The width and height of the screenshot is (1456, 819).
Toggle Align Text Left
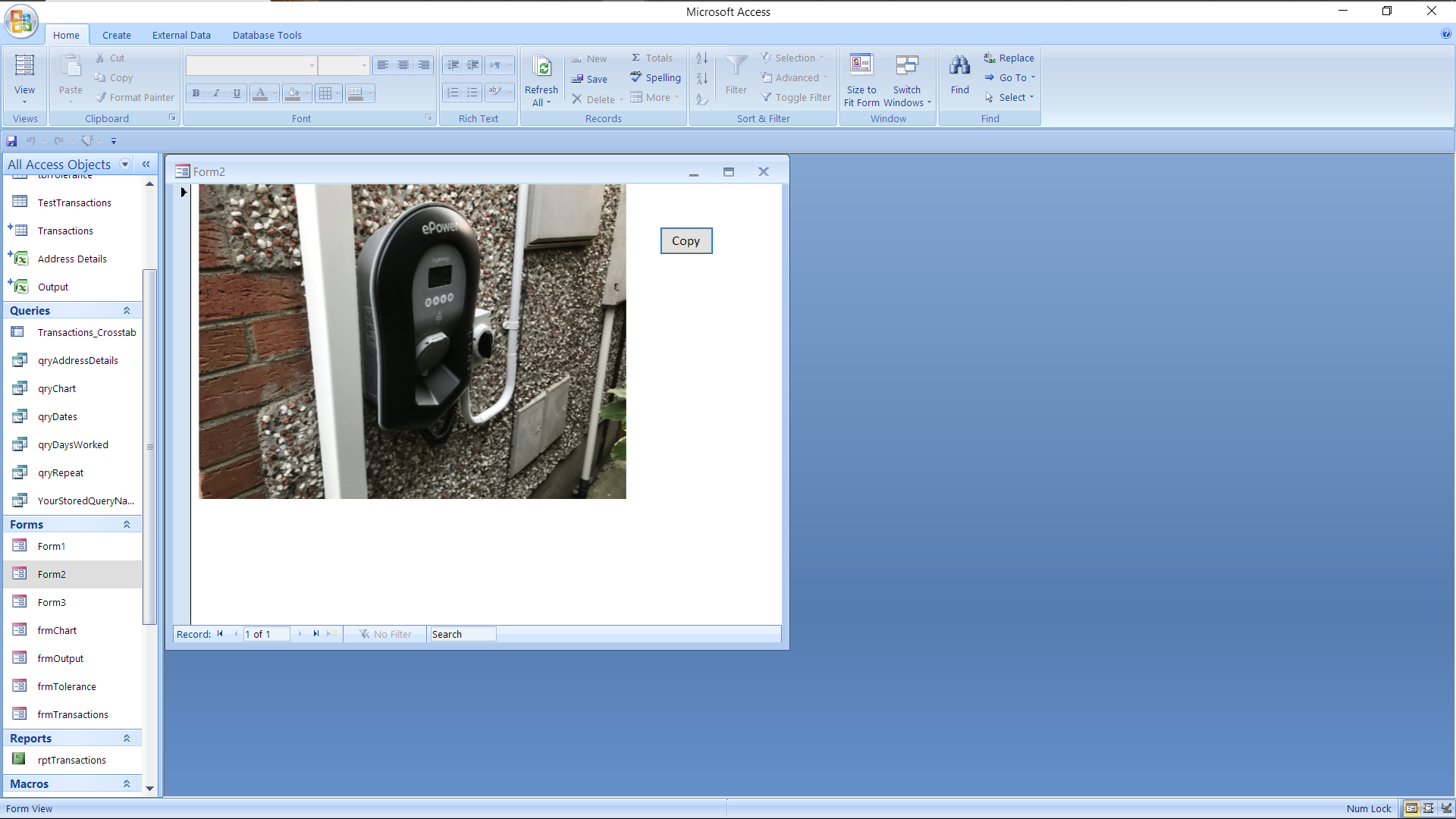coord(383,65)
